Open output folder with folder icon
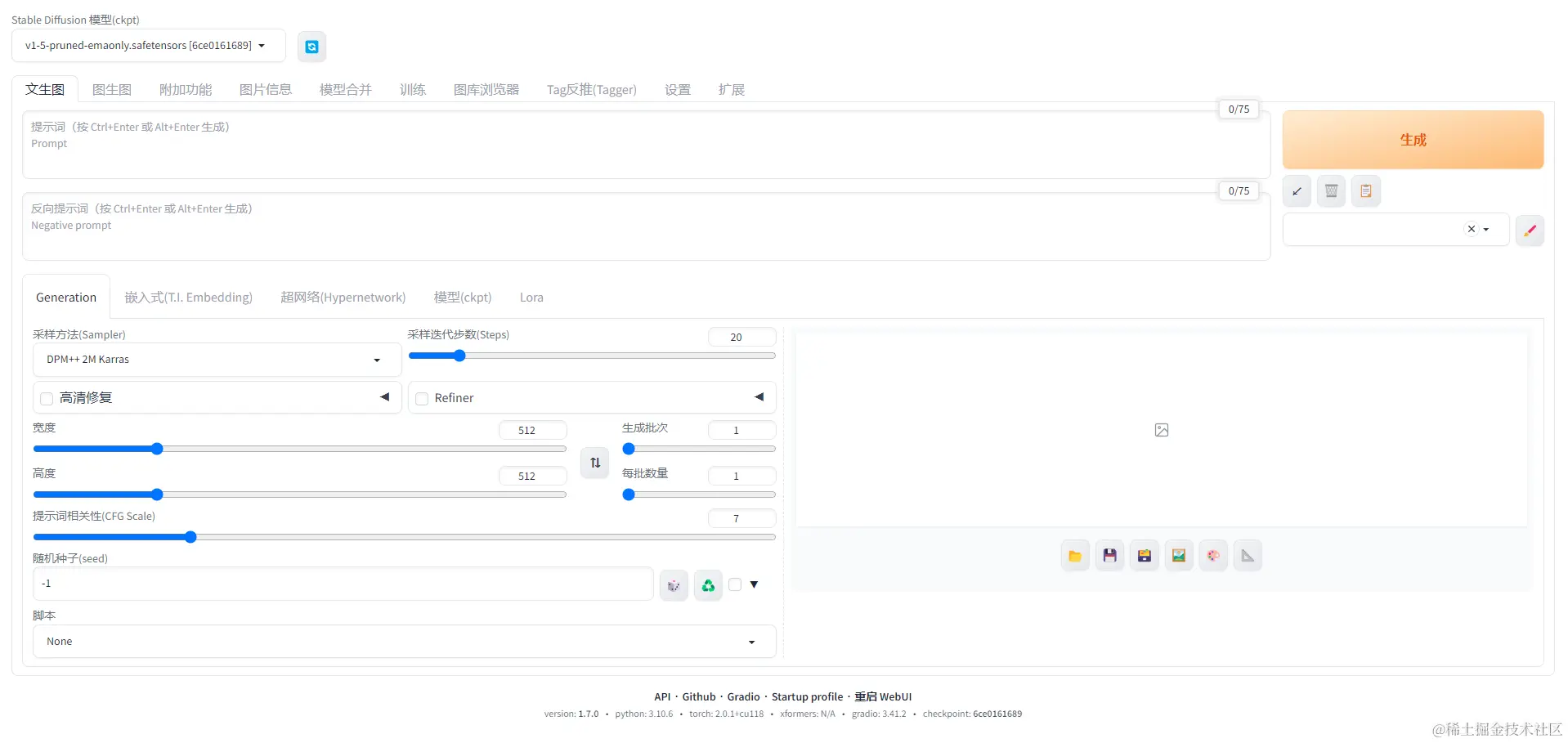1568x743 pixels. (1074, 555)
